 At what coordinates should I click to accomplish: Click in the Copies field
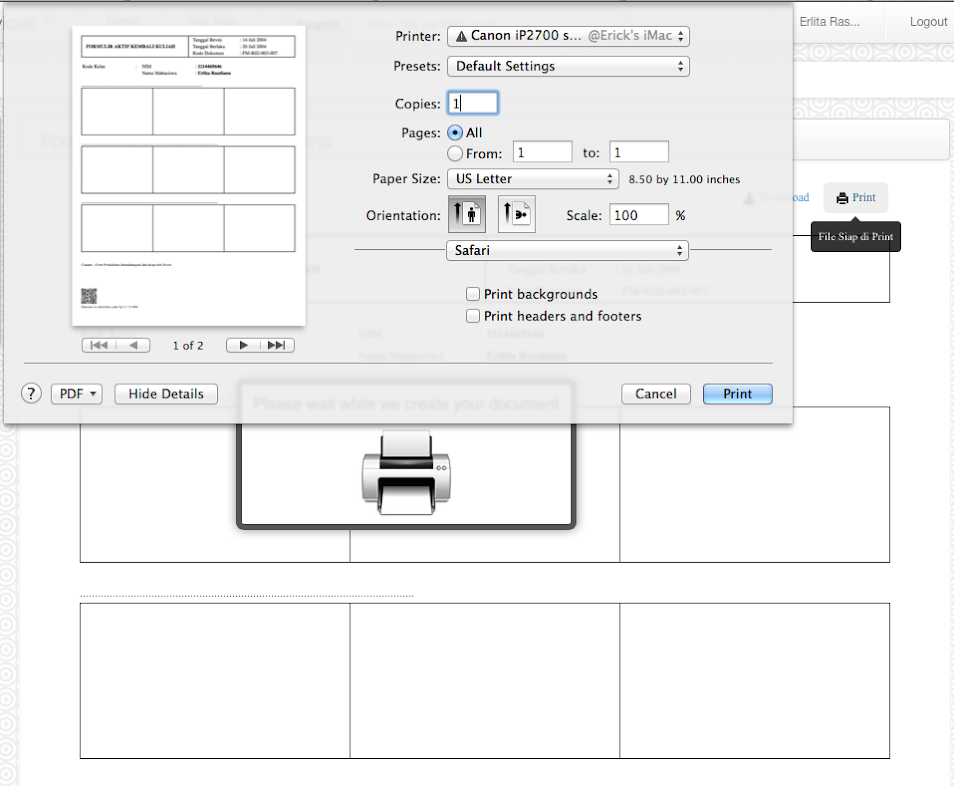(473, 103)
